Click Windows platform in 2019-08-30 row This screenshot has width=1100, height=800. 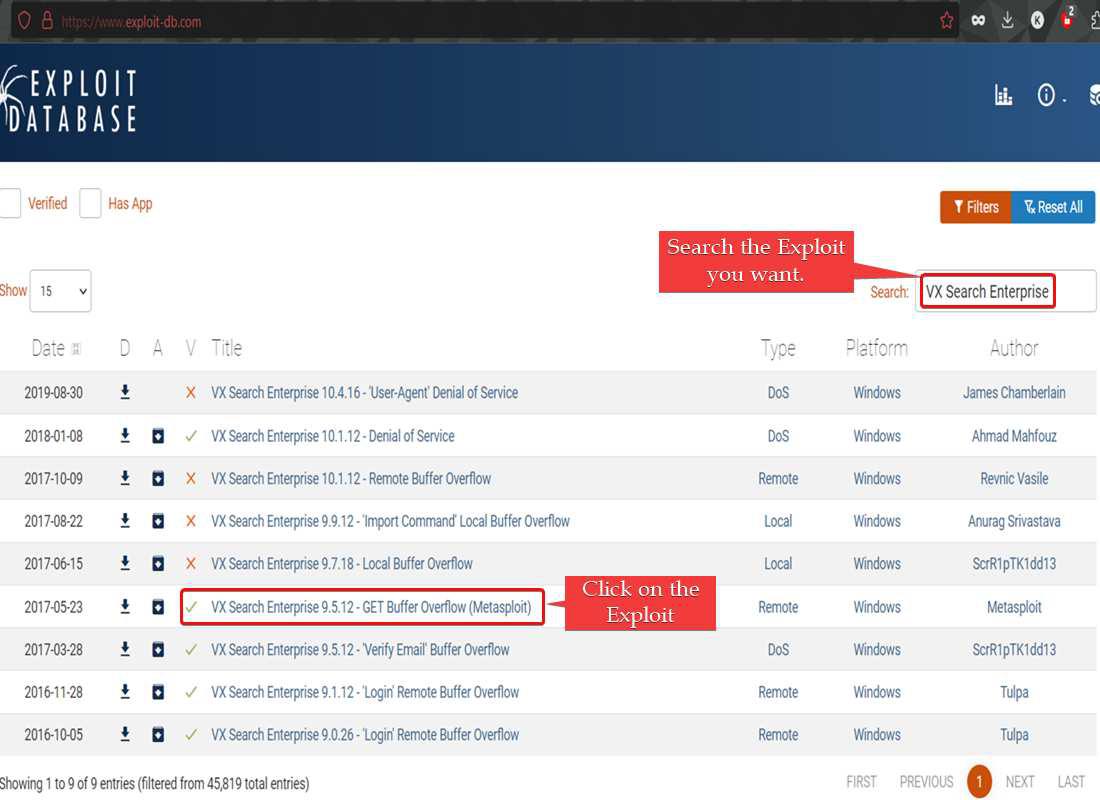(x=877, y=392)
